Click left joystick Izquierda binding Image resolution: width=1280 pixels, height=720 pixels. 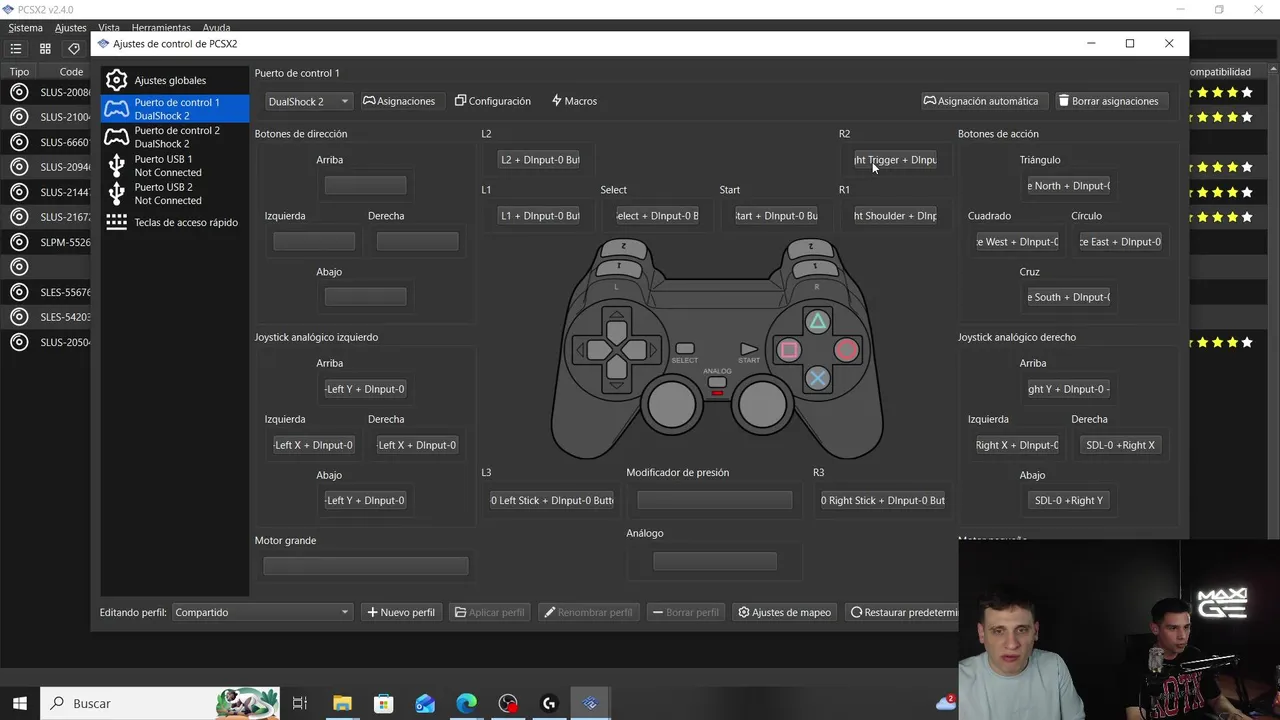pos(314,445)
